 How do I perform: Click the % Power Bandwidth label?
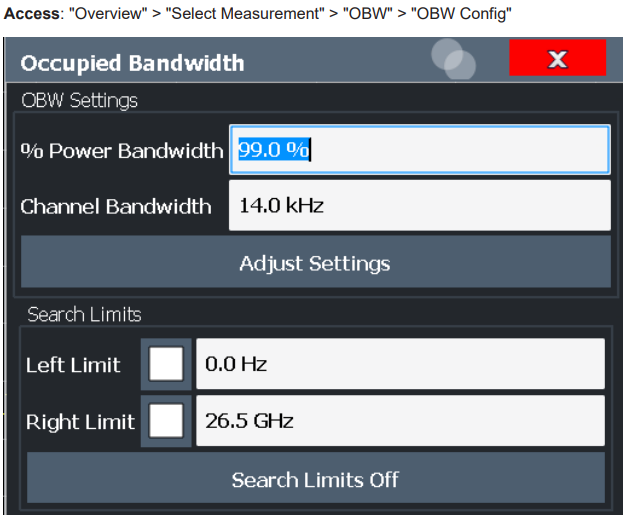[x=122, y=151]
